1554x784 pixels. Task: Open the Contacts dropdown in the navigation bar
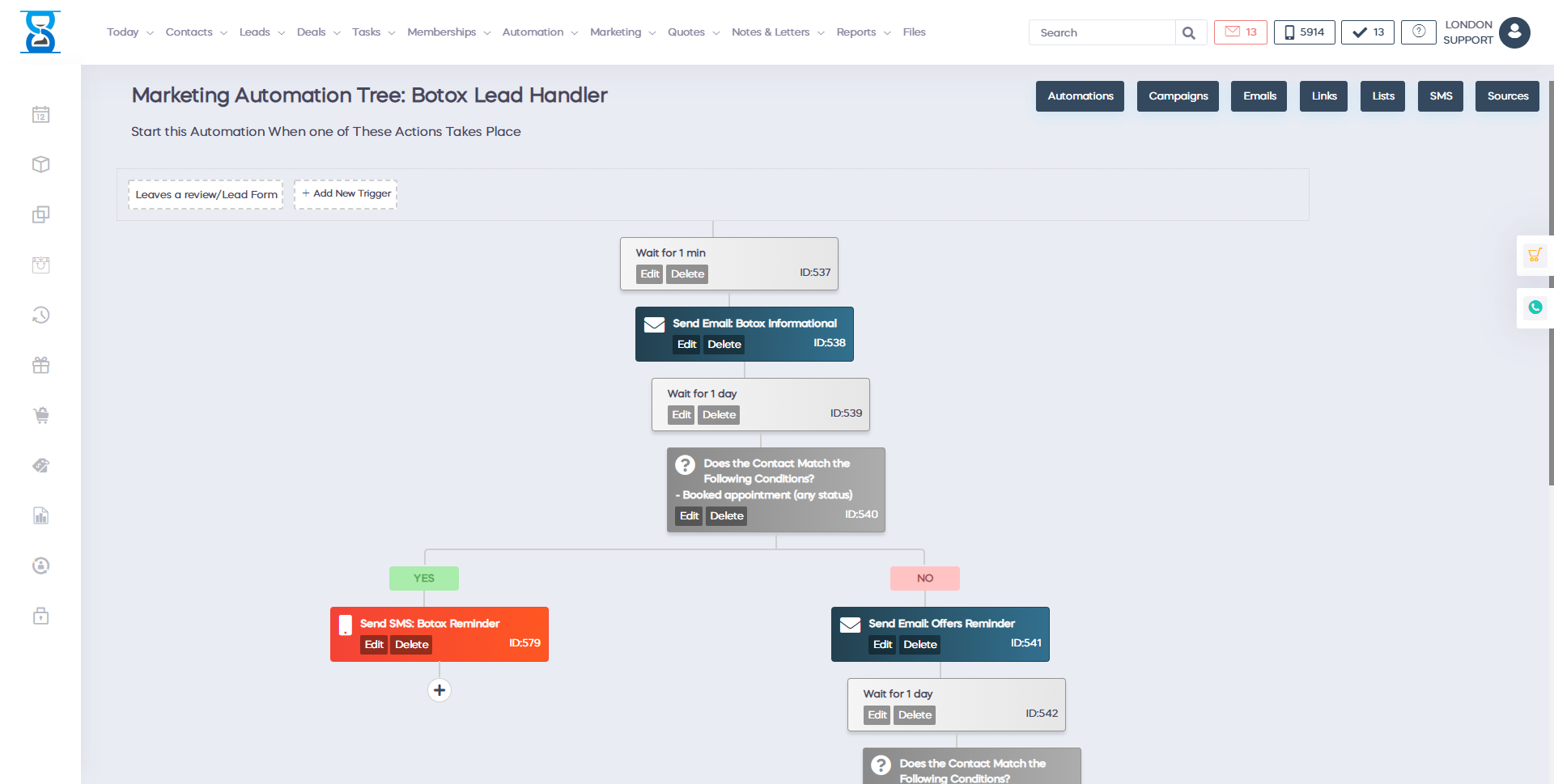tap(189, 32)
